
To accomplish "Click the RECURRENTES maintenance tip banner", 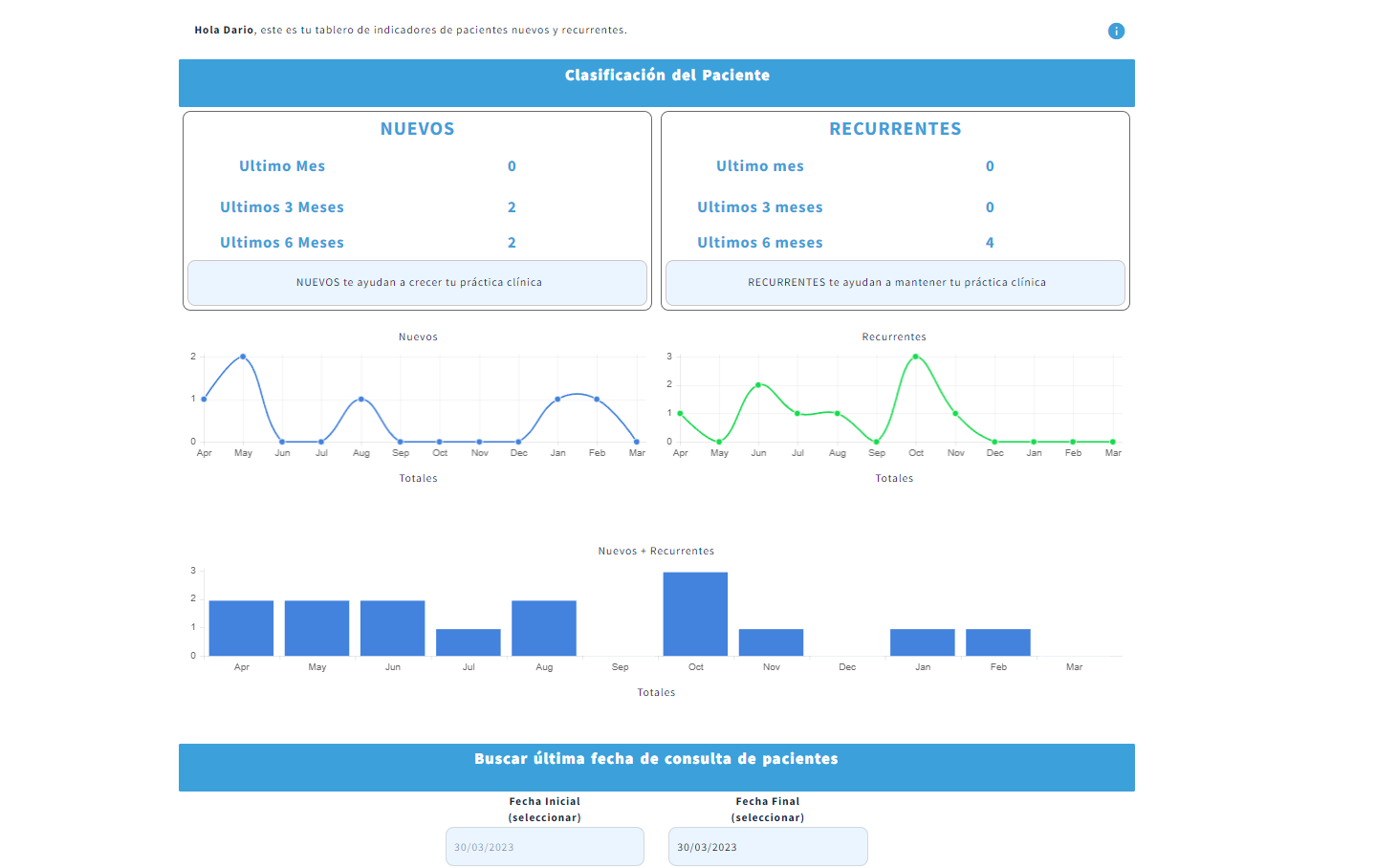I will click(x=896, y=283).
